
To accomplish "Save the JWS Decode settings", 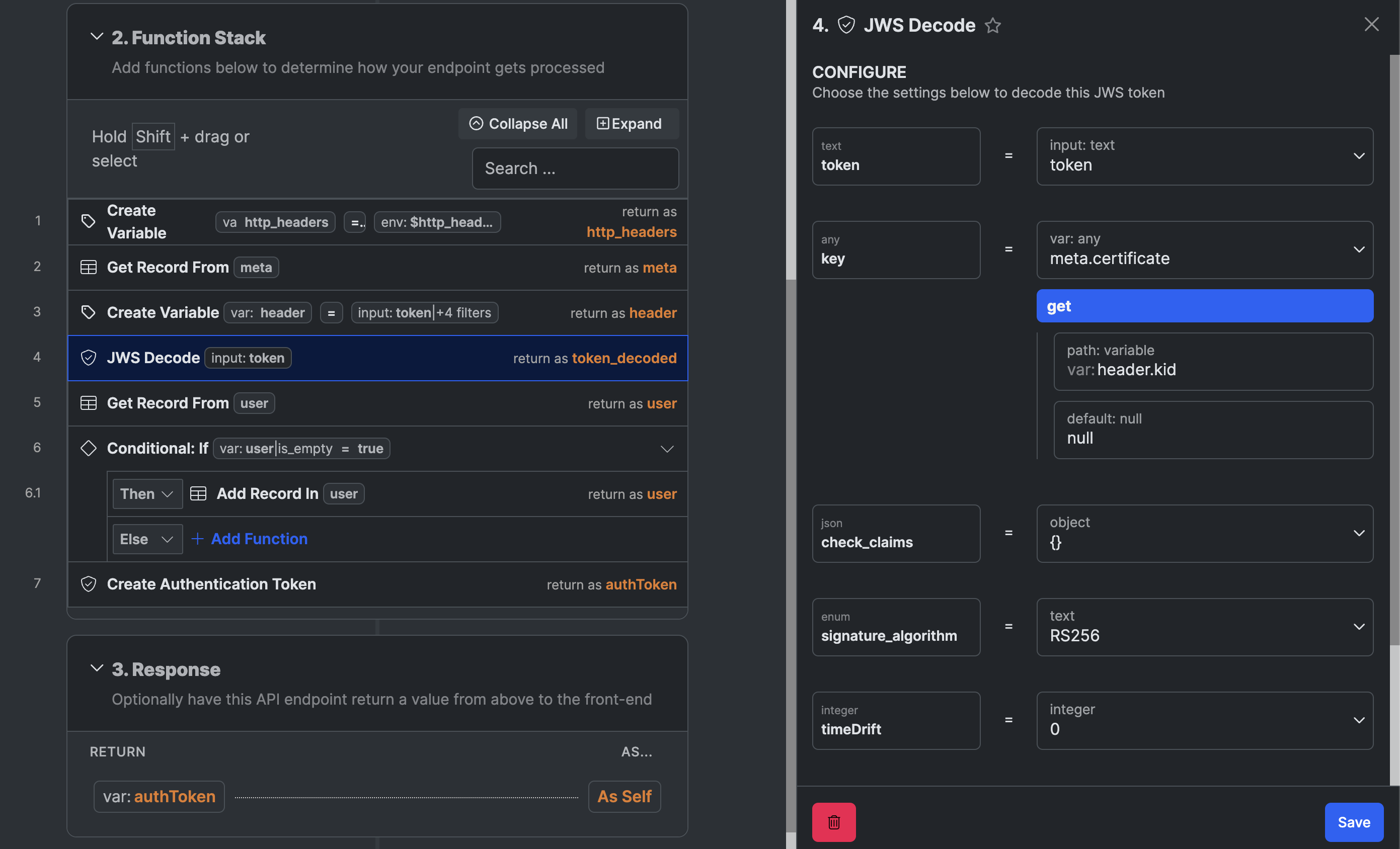I will (x=1353, y=822).
